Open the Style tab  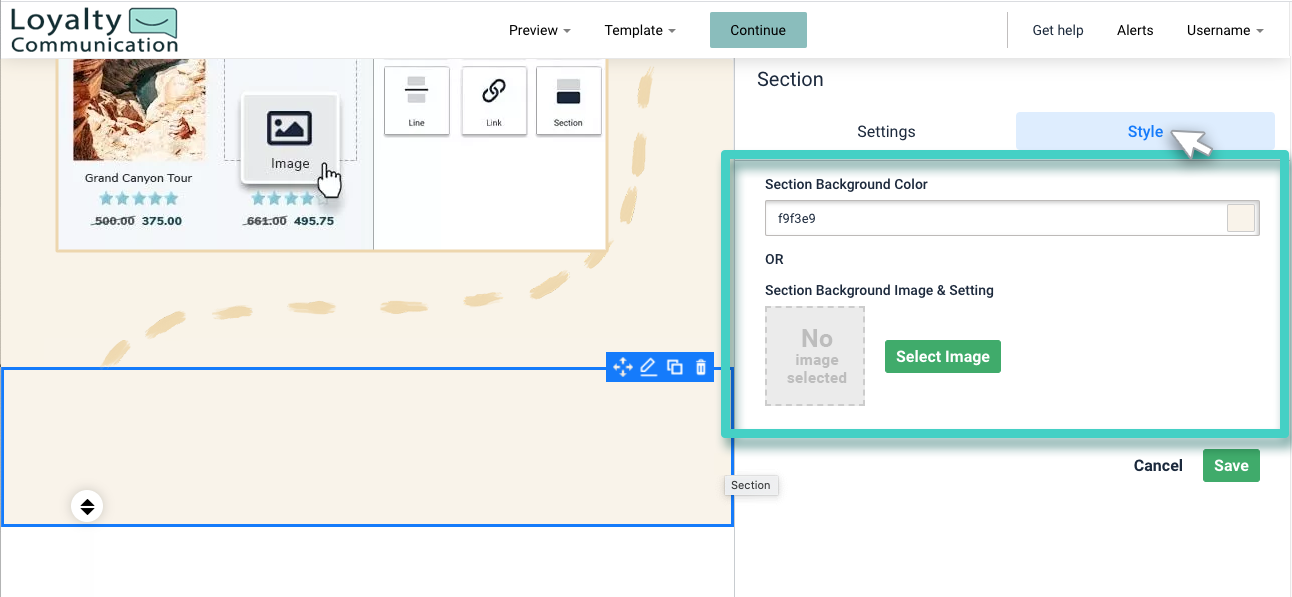tap(1144, 131)
